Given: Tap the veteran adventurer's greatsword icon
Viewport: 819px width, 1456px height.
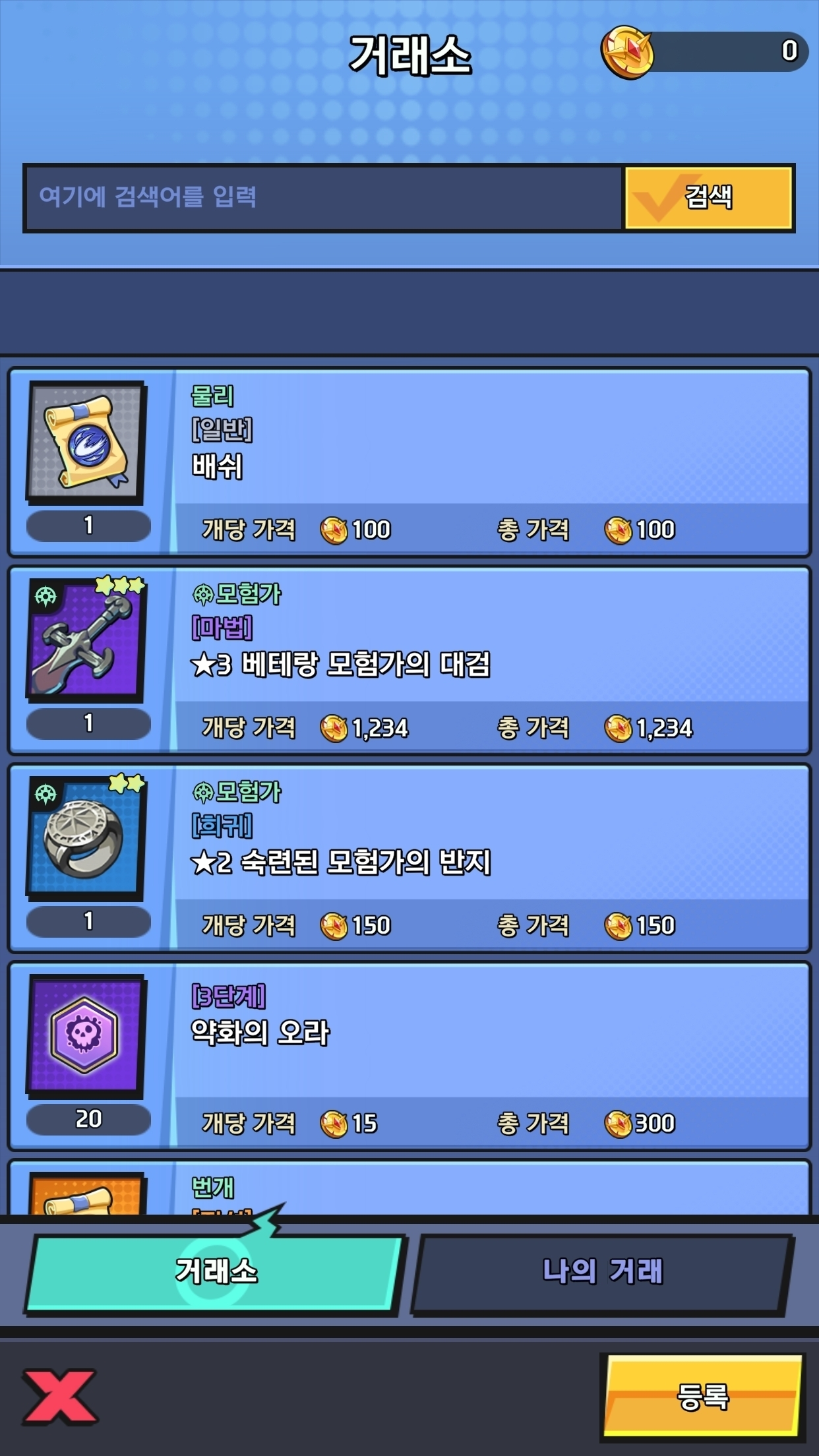Looking at the screenshot, I should pyautogui.click(x=86, y=639).
